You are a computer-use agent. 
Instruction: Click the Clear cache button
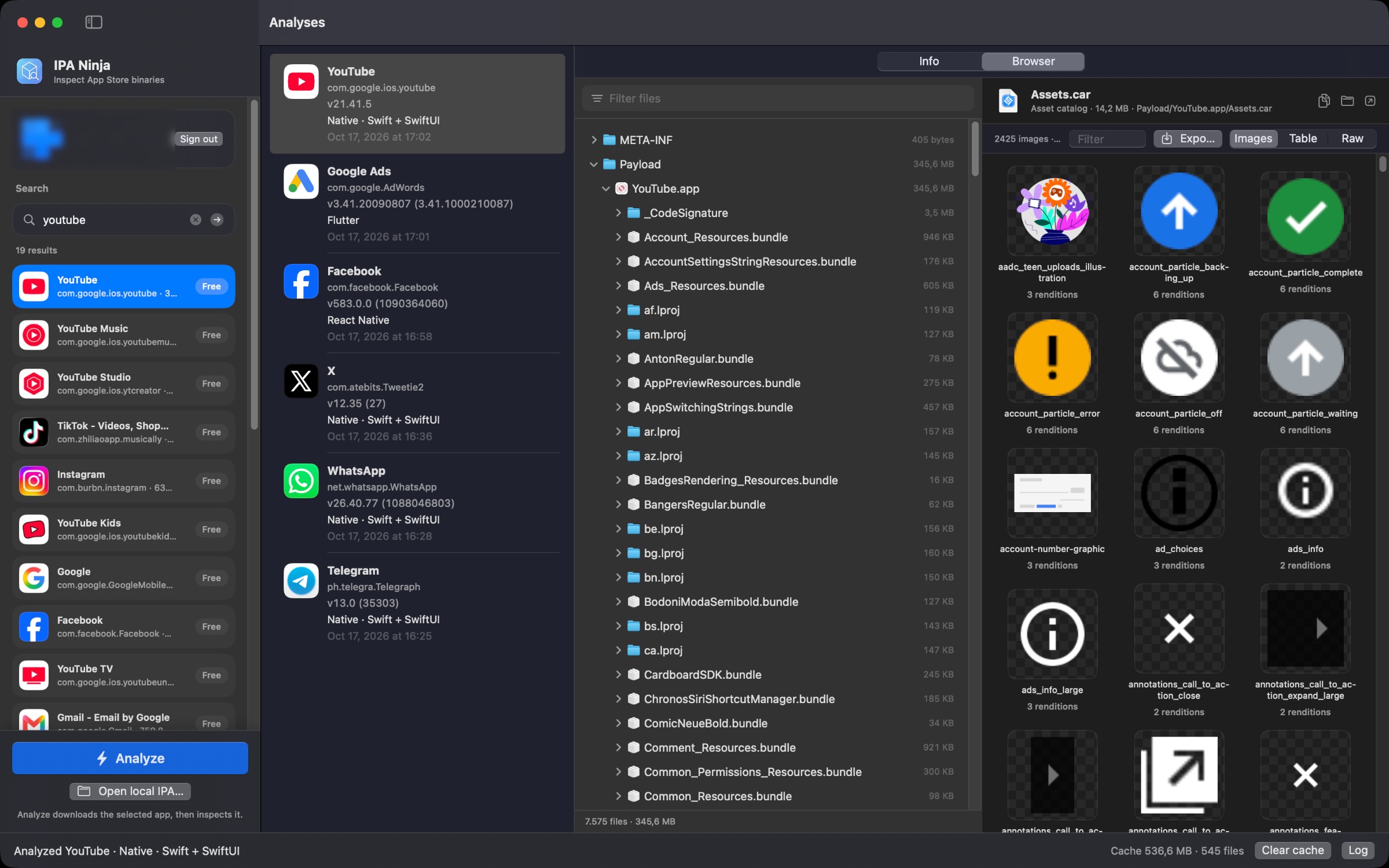(1292, 850)
